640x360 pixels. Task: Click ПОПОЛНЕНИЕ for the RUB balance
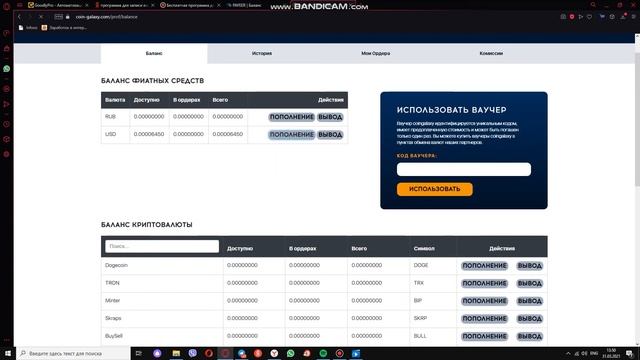(x=291, y=117)
